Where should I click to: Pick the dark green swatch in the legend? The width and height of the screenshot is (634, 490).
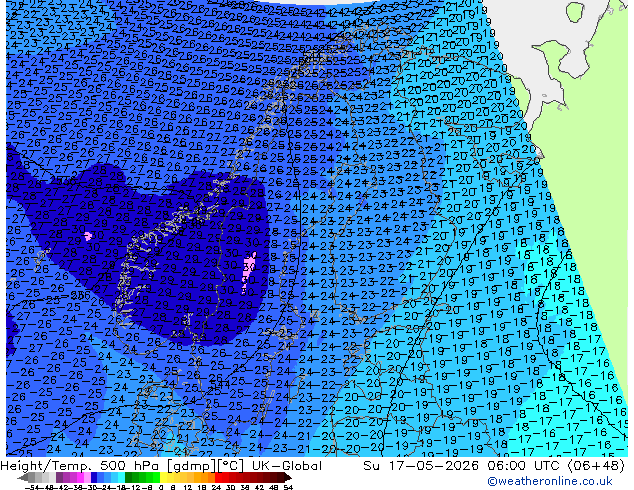[x=128, y=478]
